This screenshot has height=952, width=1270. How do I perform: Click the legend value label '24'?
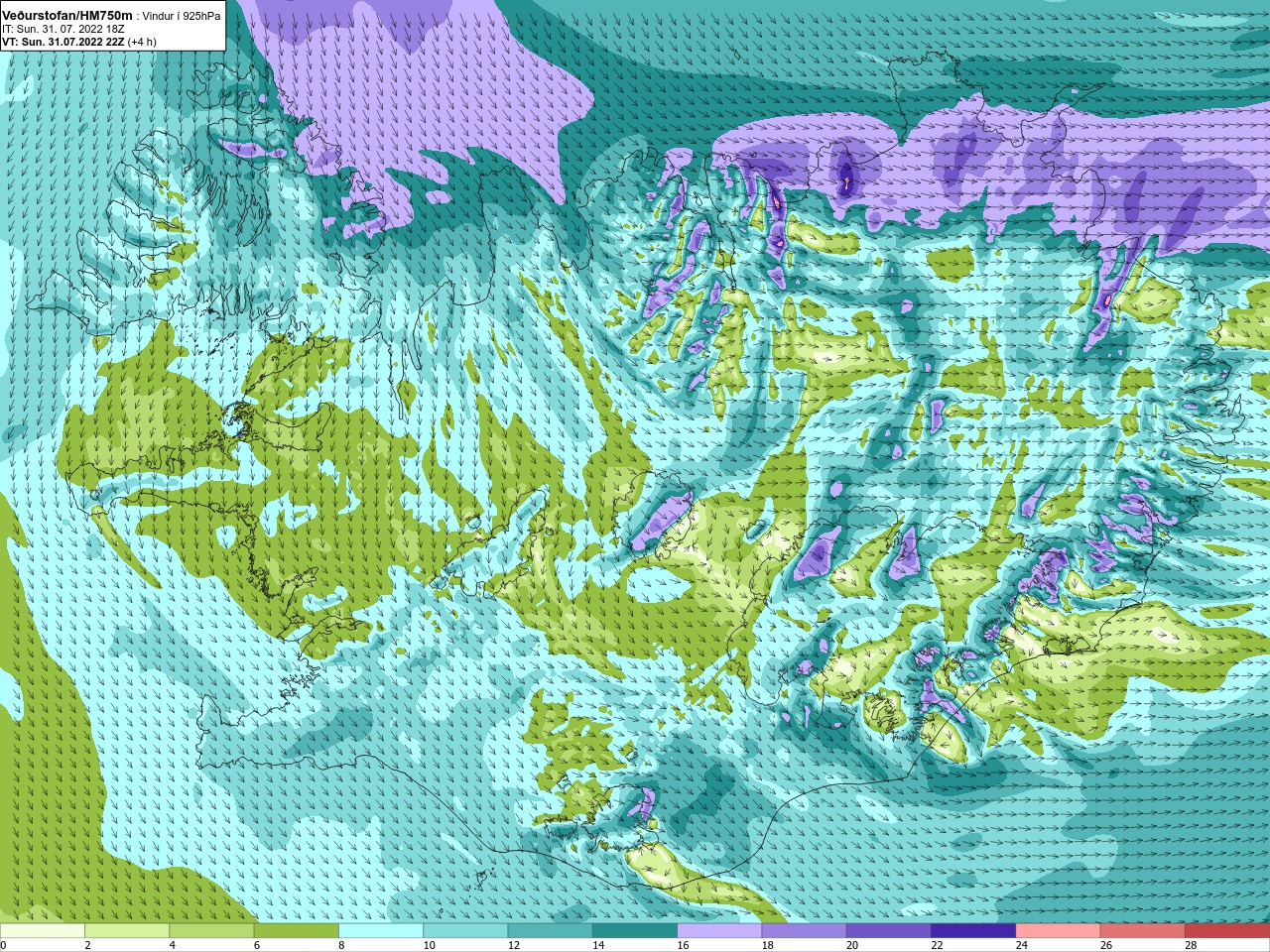click(x=1022, y=945)
